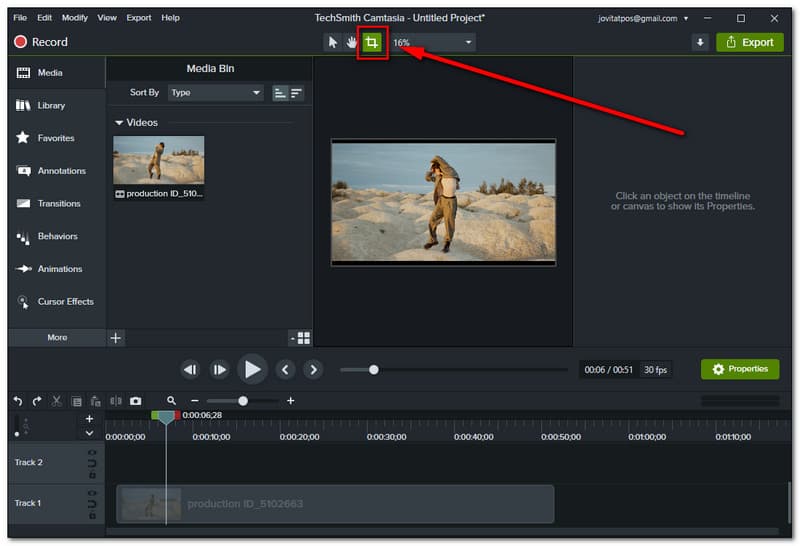Open the Annotations panel
The image size is (800, 546).
click(x=56, y=171)
